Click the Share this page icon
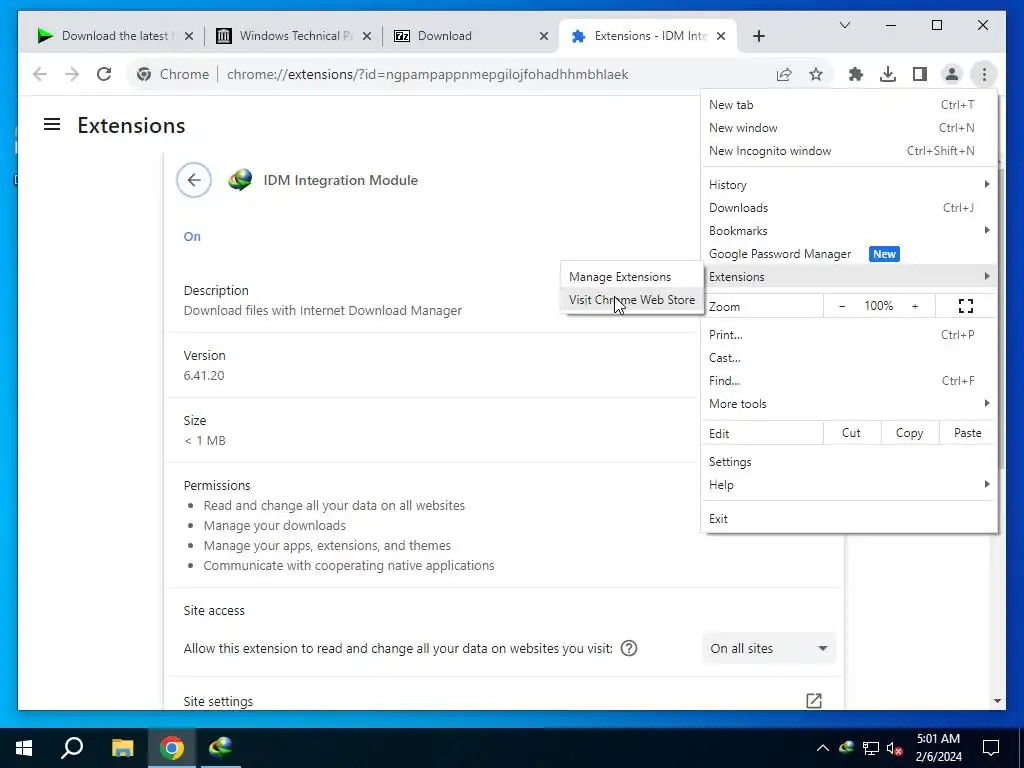 (784, 74)
